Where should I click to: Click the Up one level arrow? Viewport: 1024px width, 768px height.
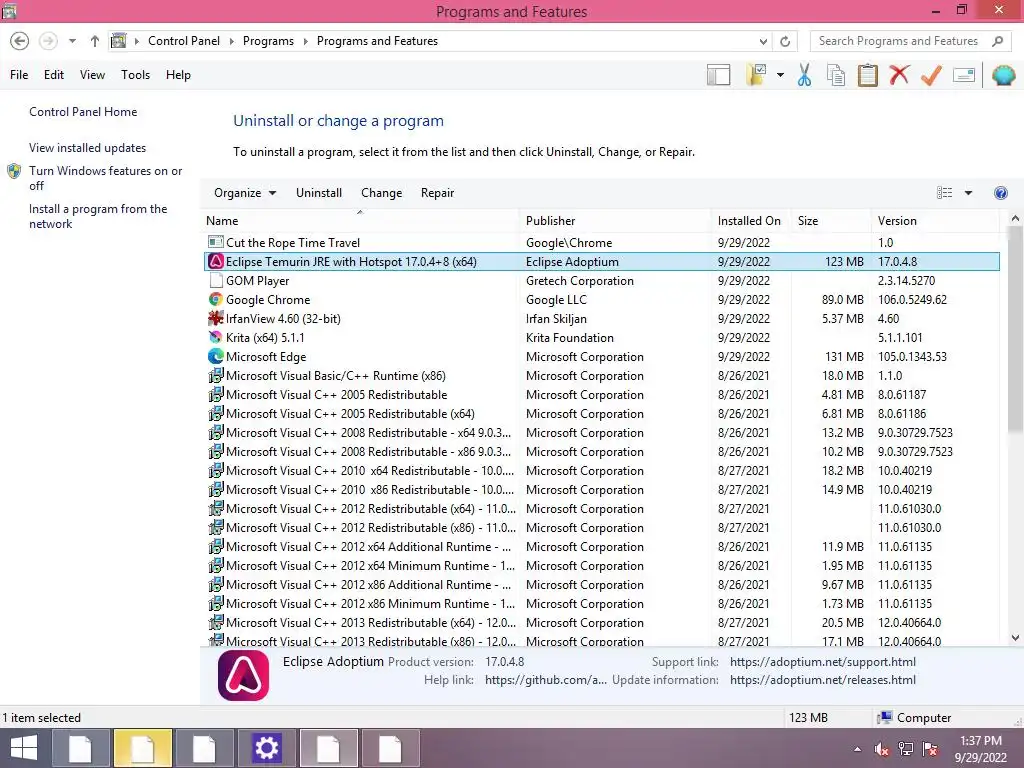point(95,41)
